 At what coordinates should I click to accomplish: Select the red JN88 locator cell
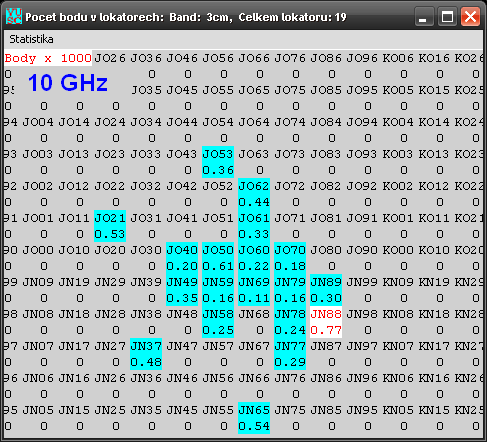click(326, 322)
